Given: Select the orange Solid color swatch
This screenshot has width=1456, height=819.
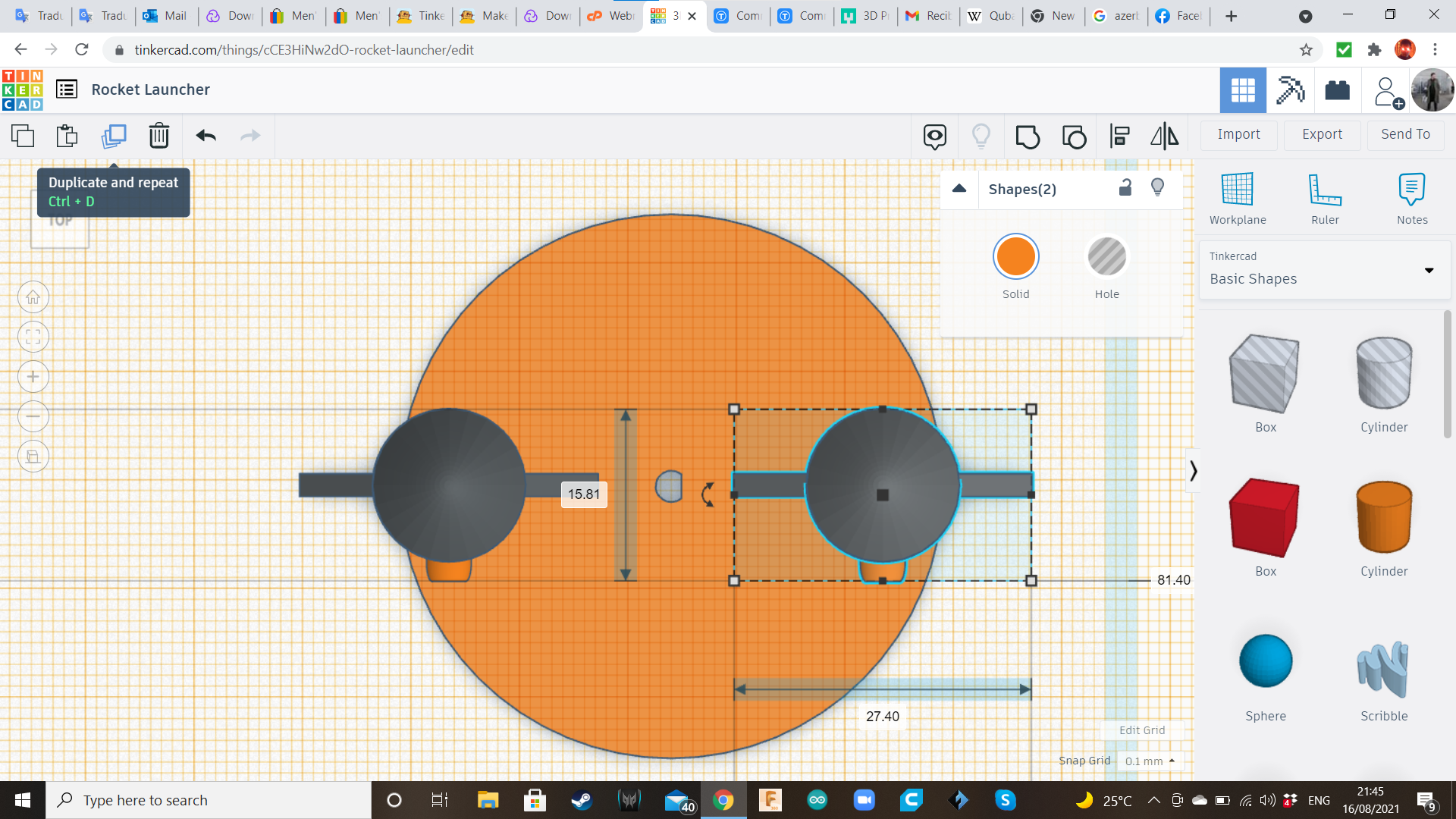Looking at the screenshot, I should 1015,257.
